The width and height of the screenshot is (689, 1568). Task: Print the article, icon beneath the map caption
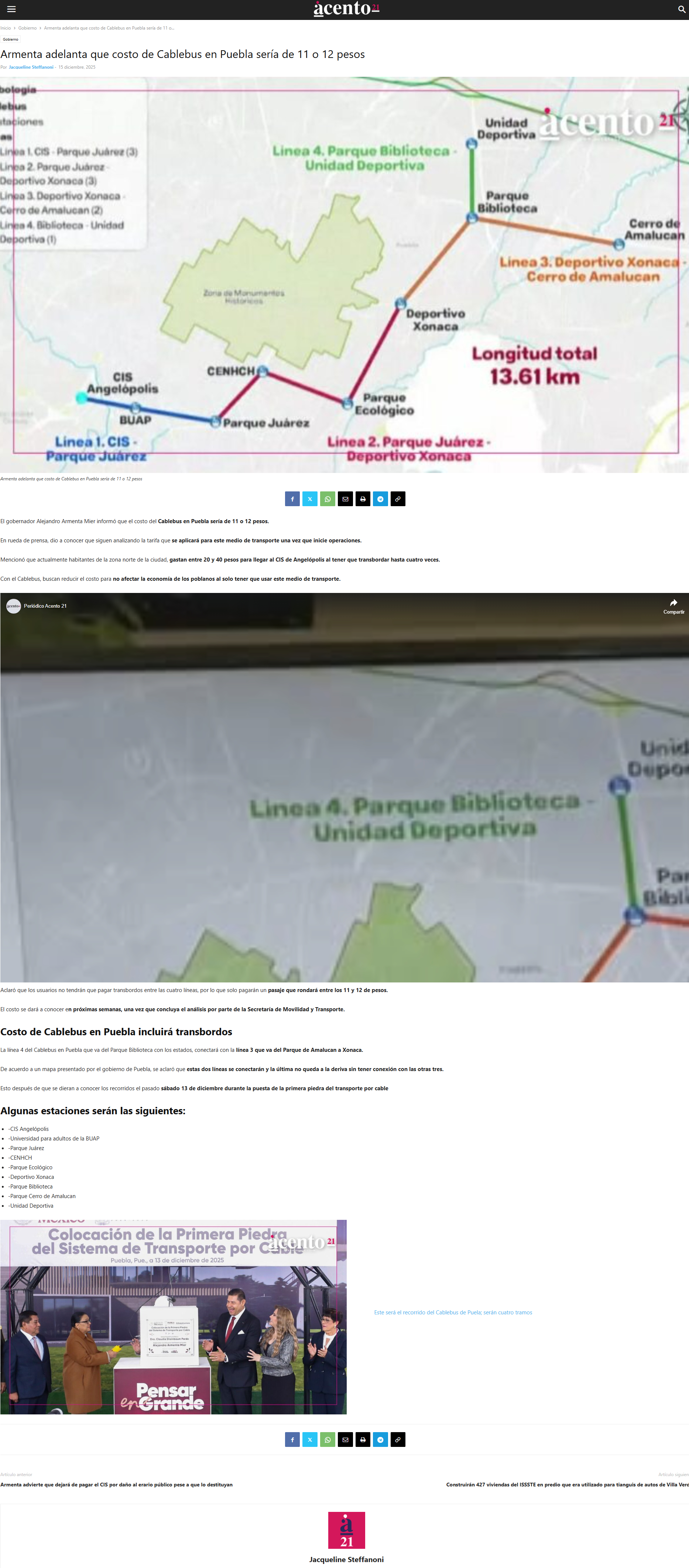pyautogui.click(x=363, y=499)
